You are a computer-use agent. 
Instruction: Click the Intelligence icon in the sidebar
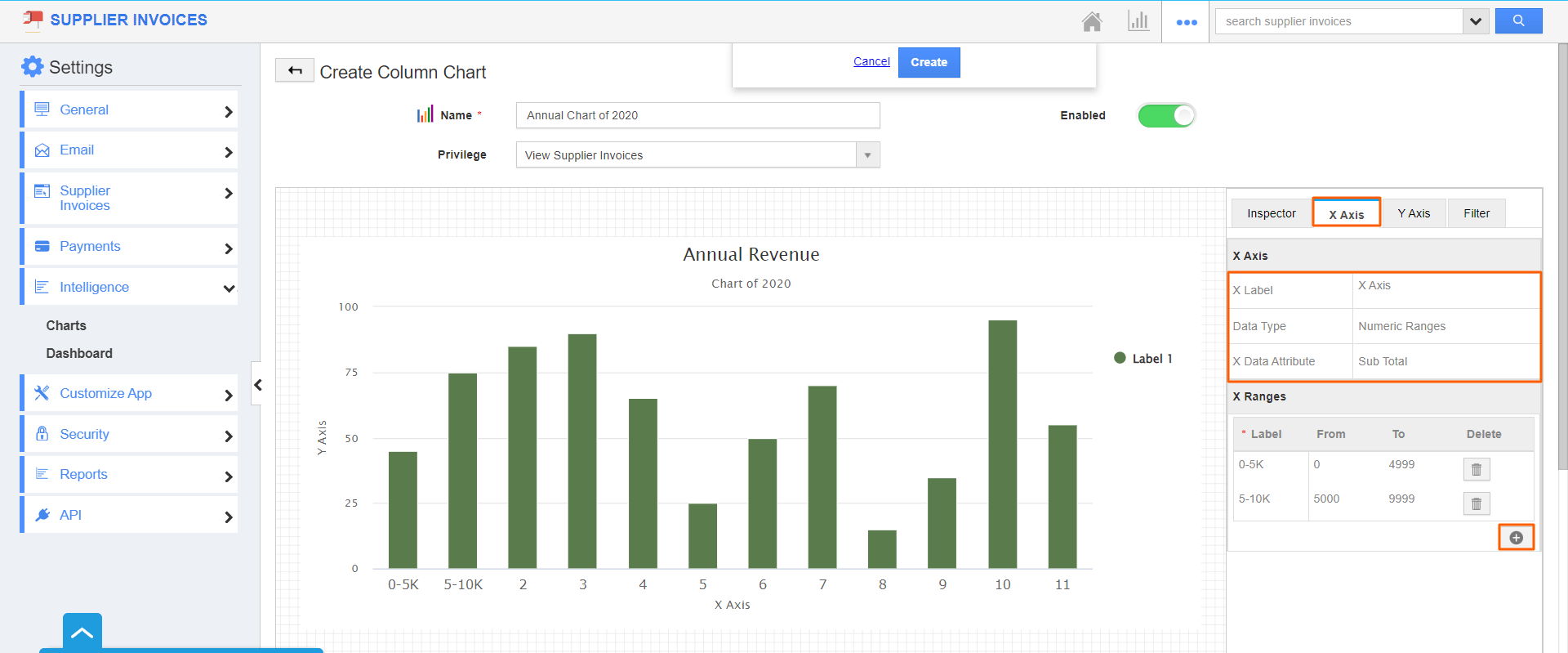[42, 287]
